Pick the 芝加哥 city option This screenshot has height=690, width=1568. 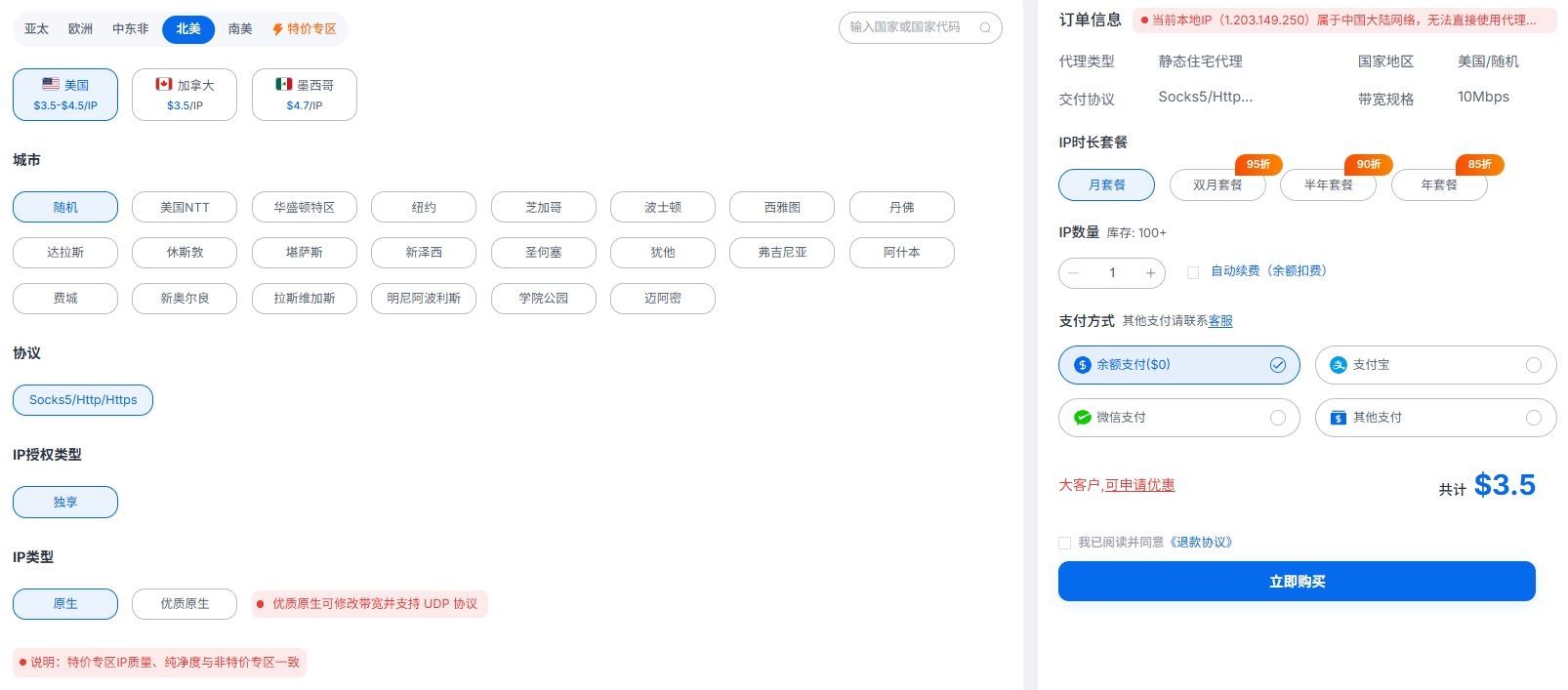coord(544,207)
